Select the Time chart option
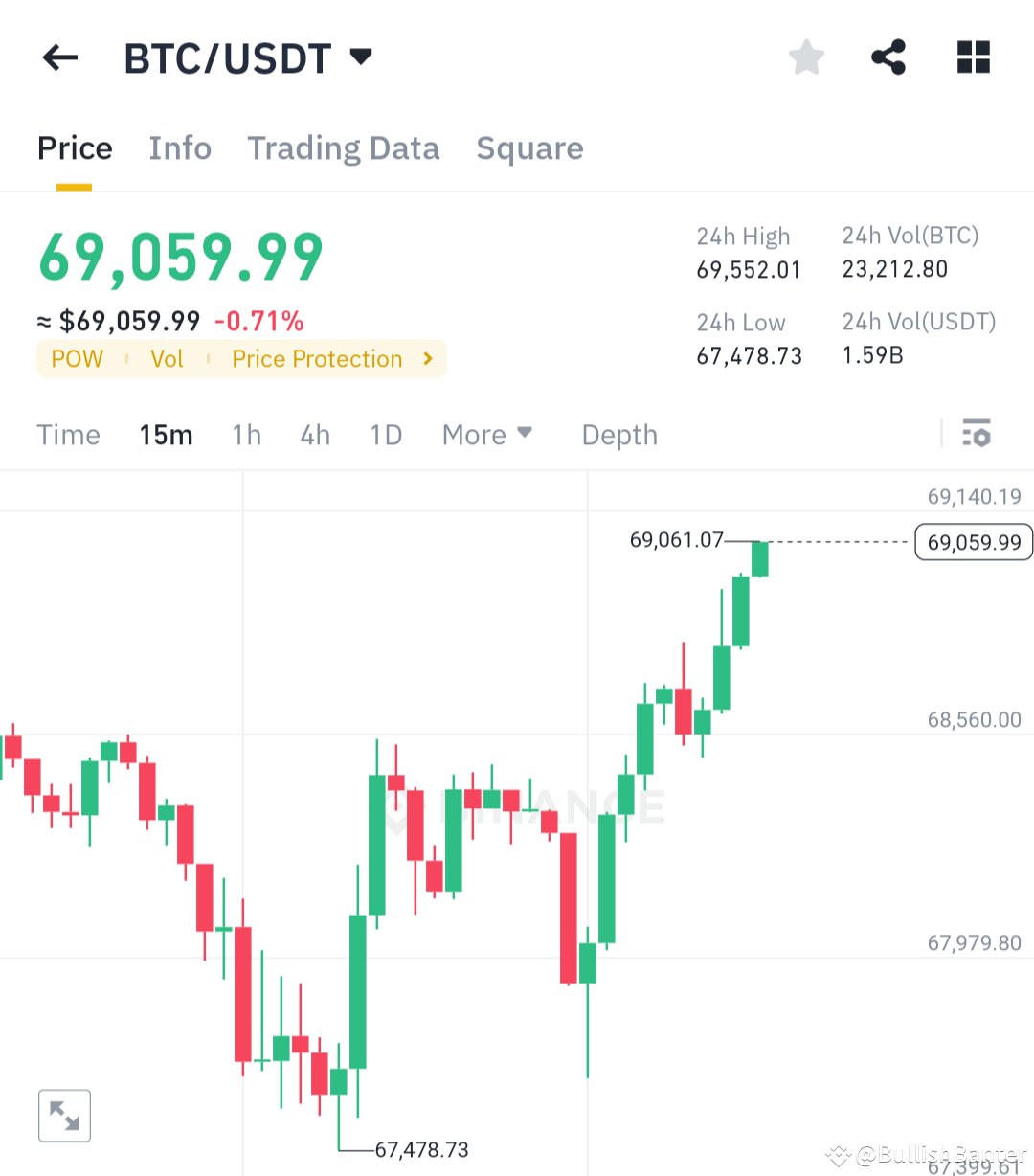This screenshot has width=1034, height=1176. click(68, 434)
